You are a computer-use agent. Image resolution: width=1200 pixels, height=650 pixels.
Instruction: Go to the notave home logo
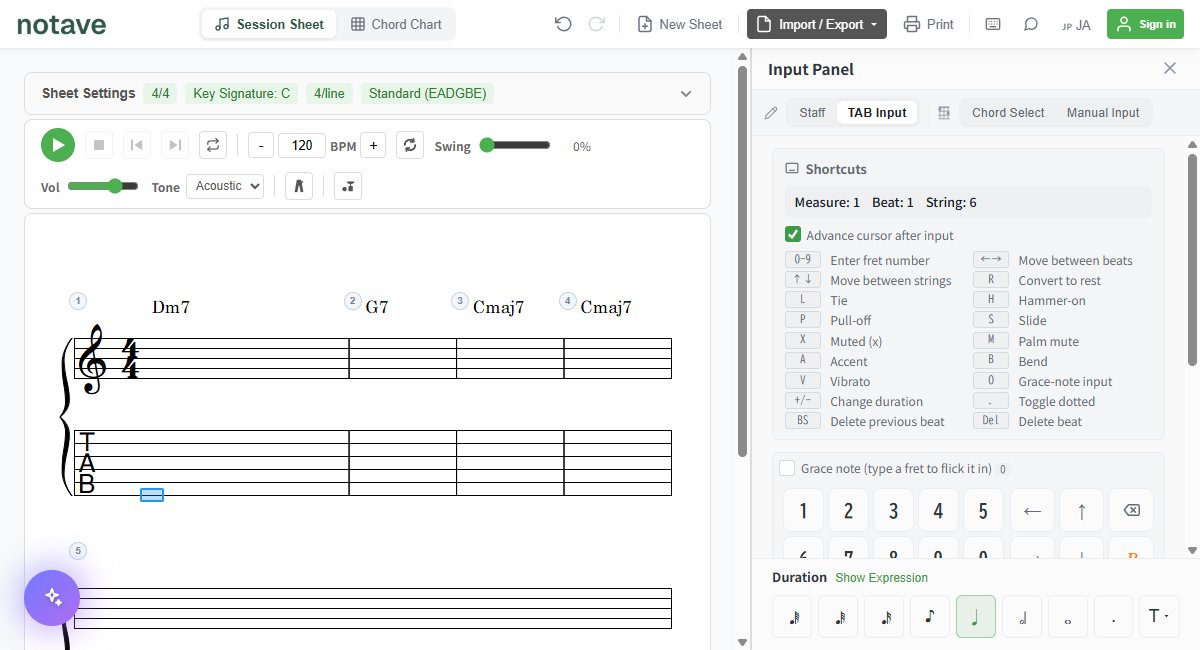[61, 25]
